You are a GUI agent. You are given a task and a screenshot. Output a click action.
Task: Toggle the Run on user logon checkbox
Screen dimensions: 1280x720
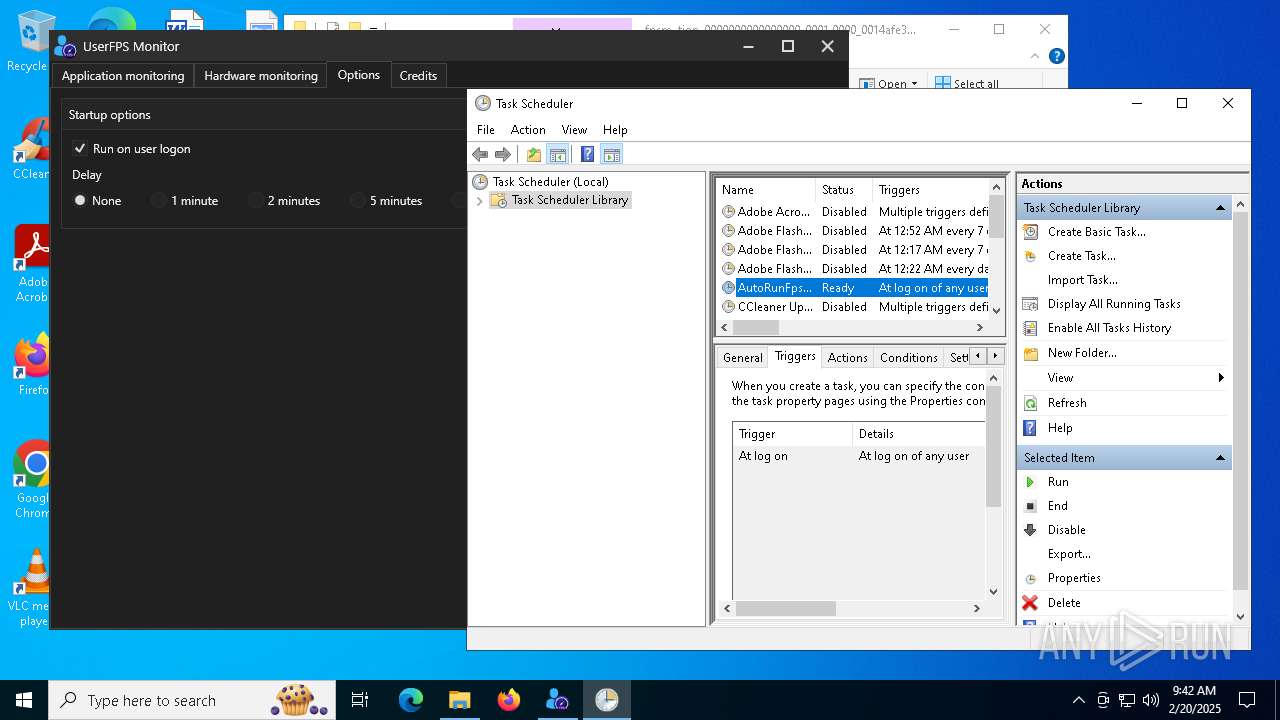tap(80, 148)
